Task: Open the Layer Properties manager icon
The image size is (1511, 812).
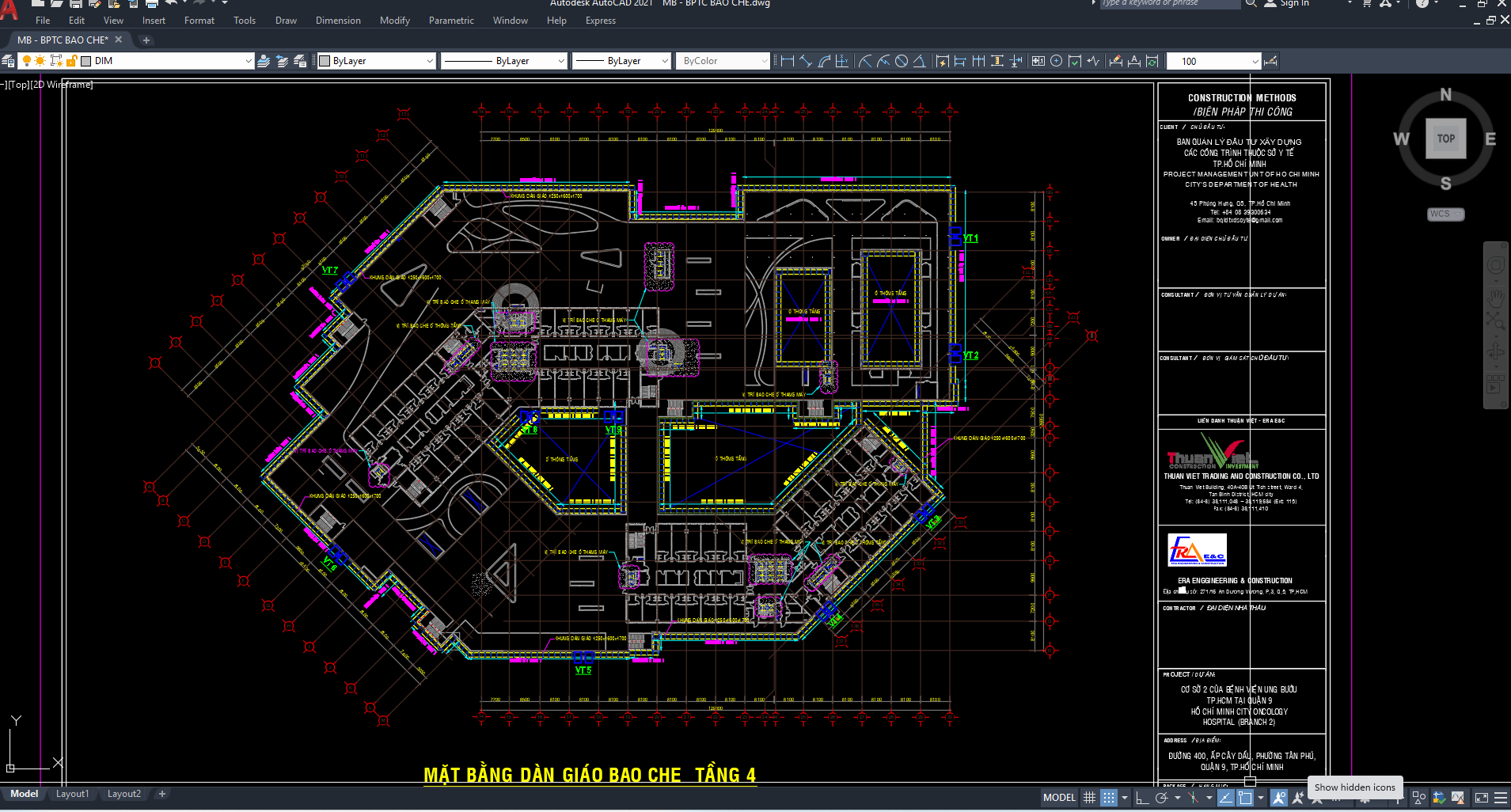Action: (x=8, y=61)
